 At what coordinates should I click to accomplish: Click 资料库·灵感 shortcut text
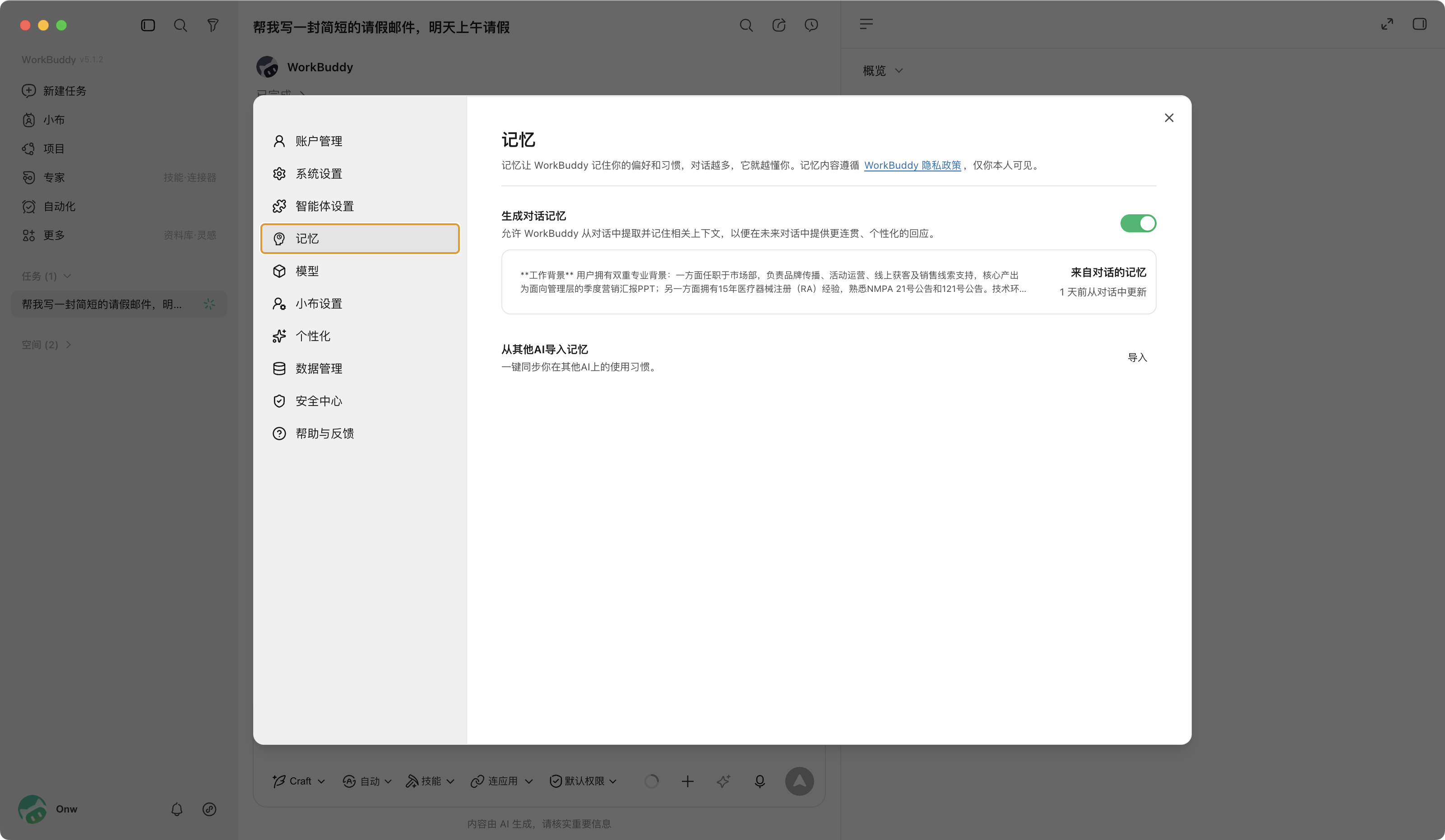pyautogui.click(x=190, y=235)
